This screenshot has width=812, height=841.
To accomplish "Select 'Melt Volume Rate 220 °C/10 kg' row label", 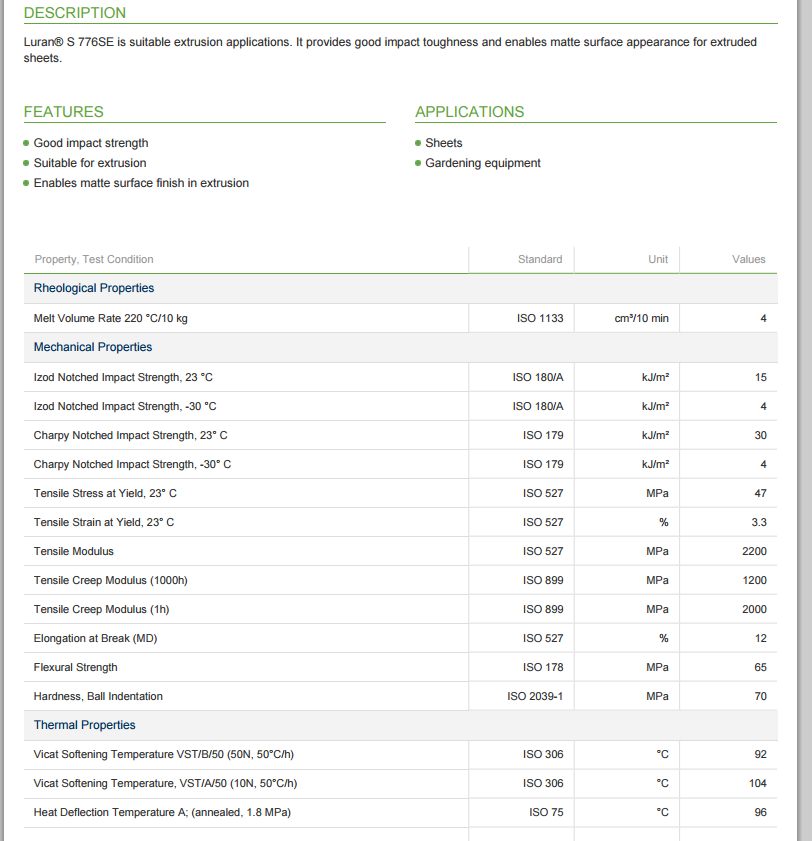I will point(110,318).
